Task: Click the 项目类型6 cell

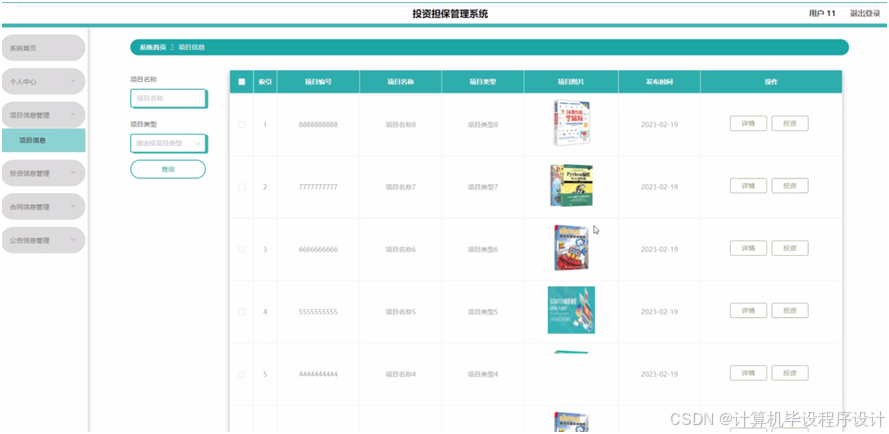Action: coord(482,250)
